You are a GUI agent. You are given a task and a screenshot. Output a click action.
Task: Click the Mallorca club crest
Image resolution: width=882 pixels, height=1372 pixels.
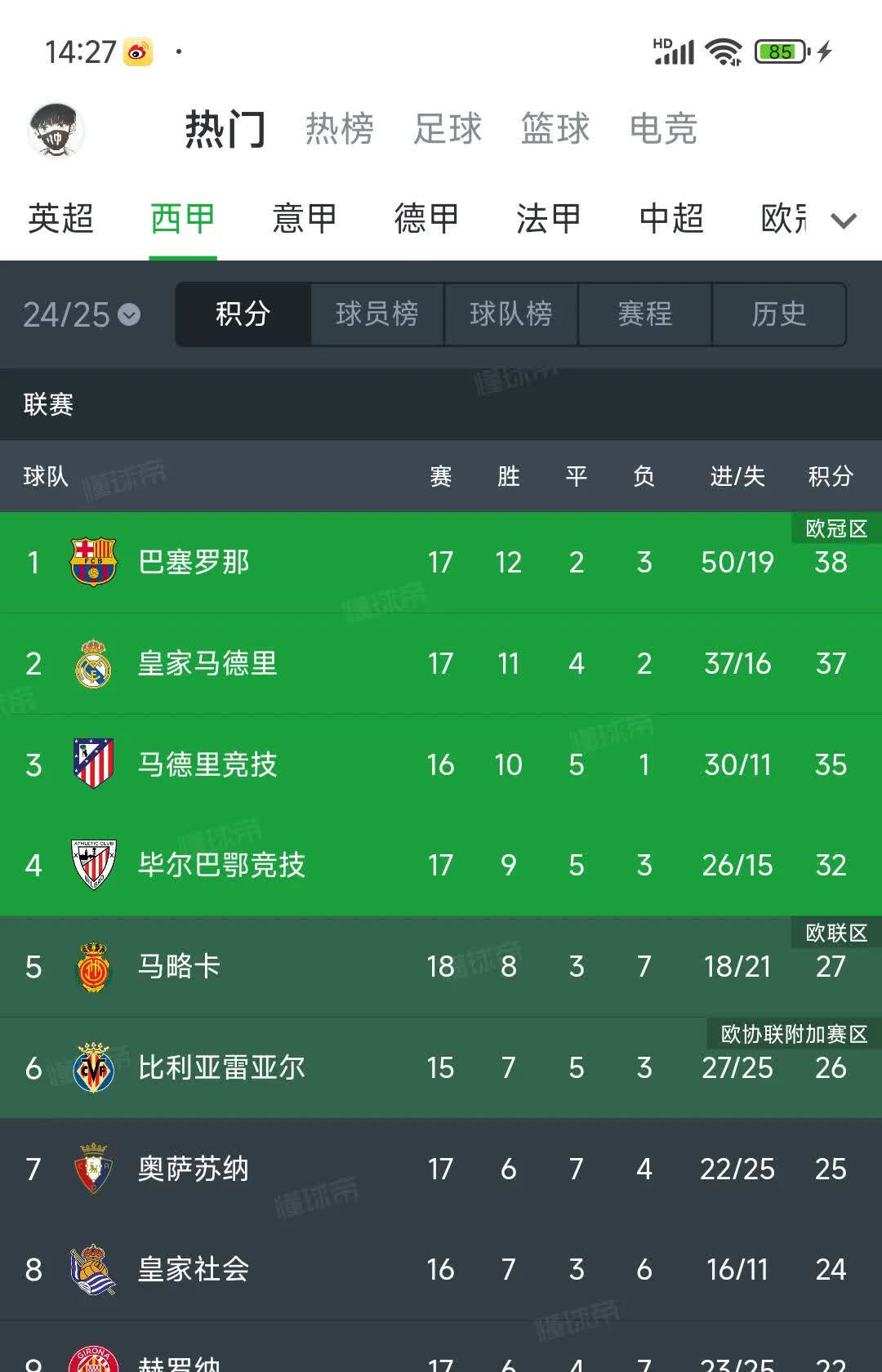[93, 966]
